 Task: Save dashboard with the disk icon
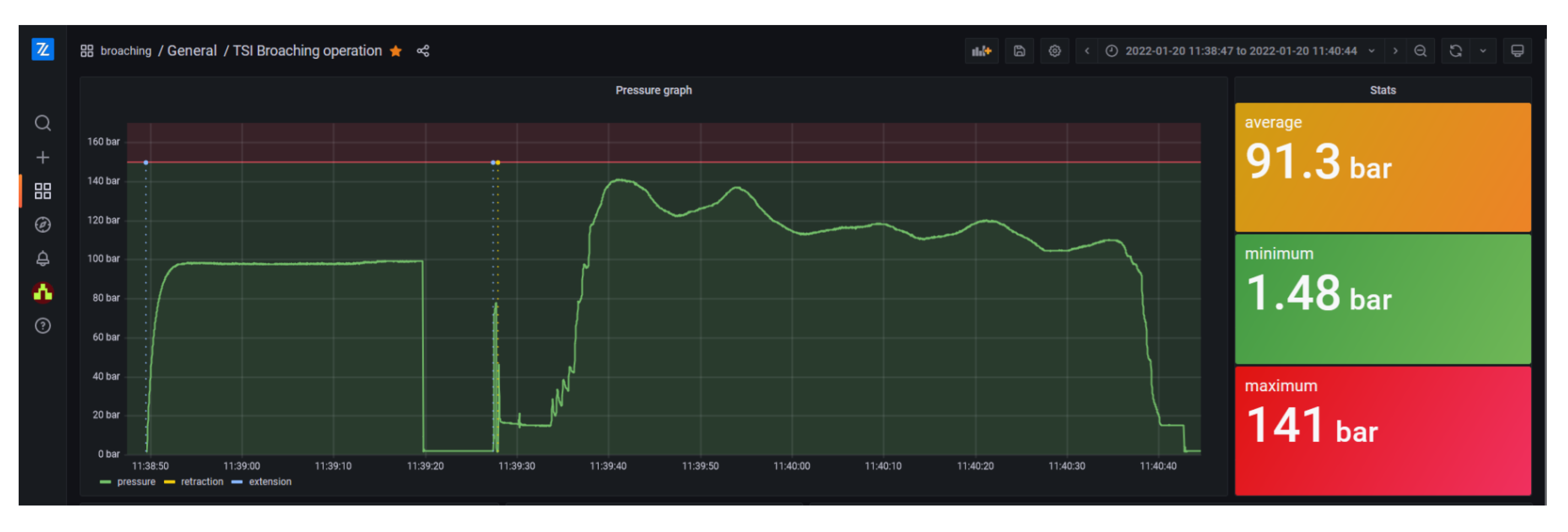1019,51
